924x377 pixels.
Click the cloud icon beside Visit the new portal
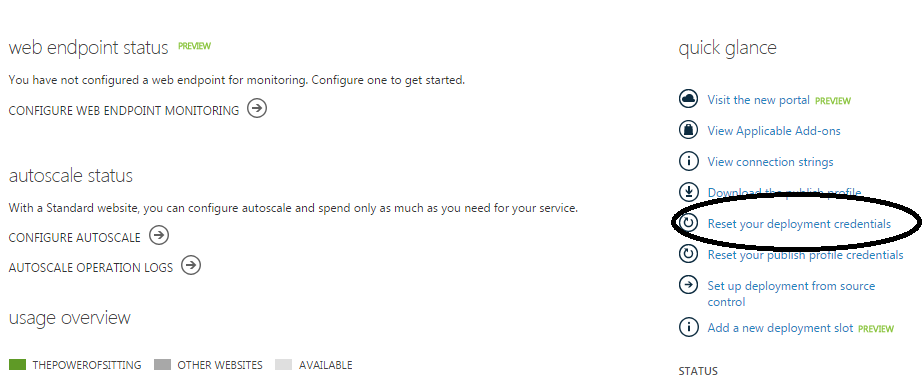click(688, 100)
